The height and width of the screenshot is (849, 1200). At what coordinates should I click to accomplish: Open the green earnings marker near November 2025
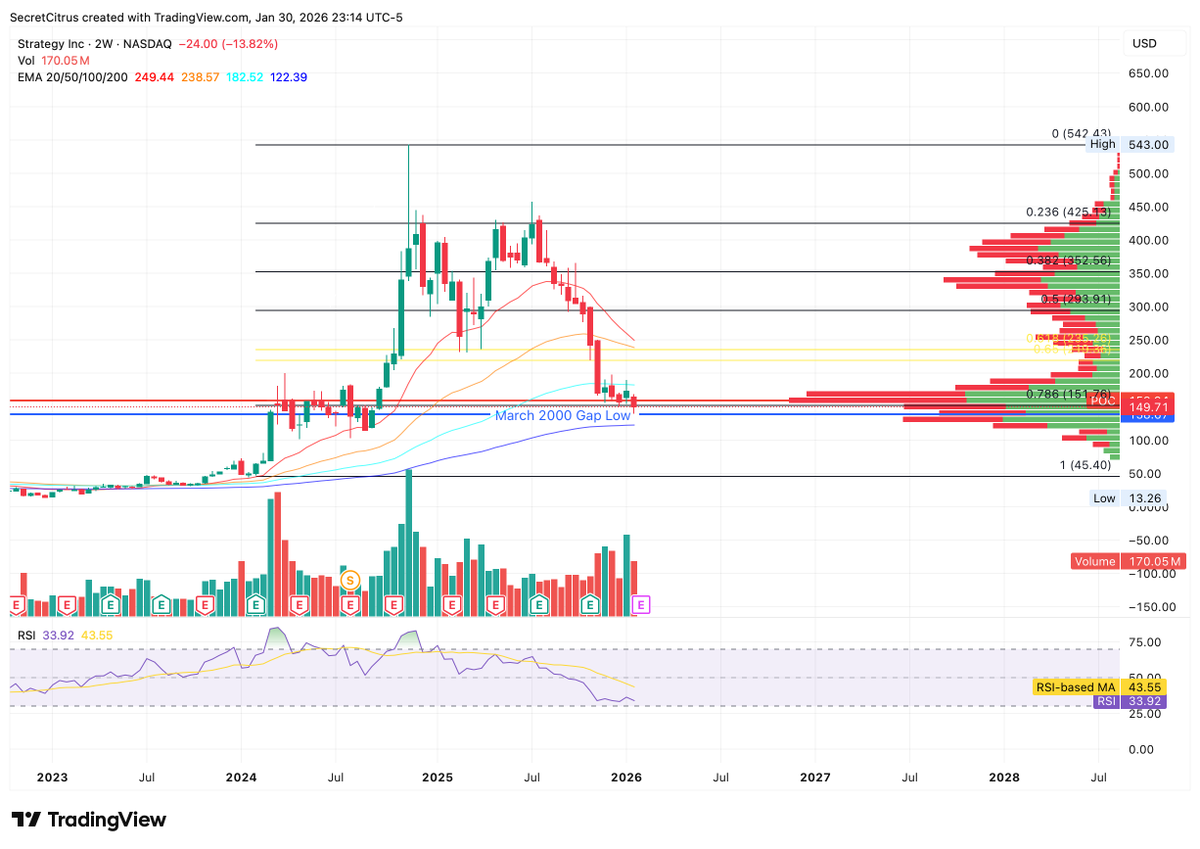tap(589, 604)
